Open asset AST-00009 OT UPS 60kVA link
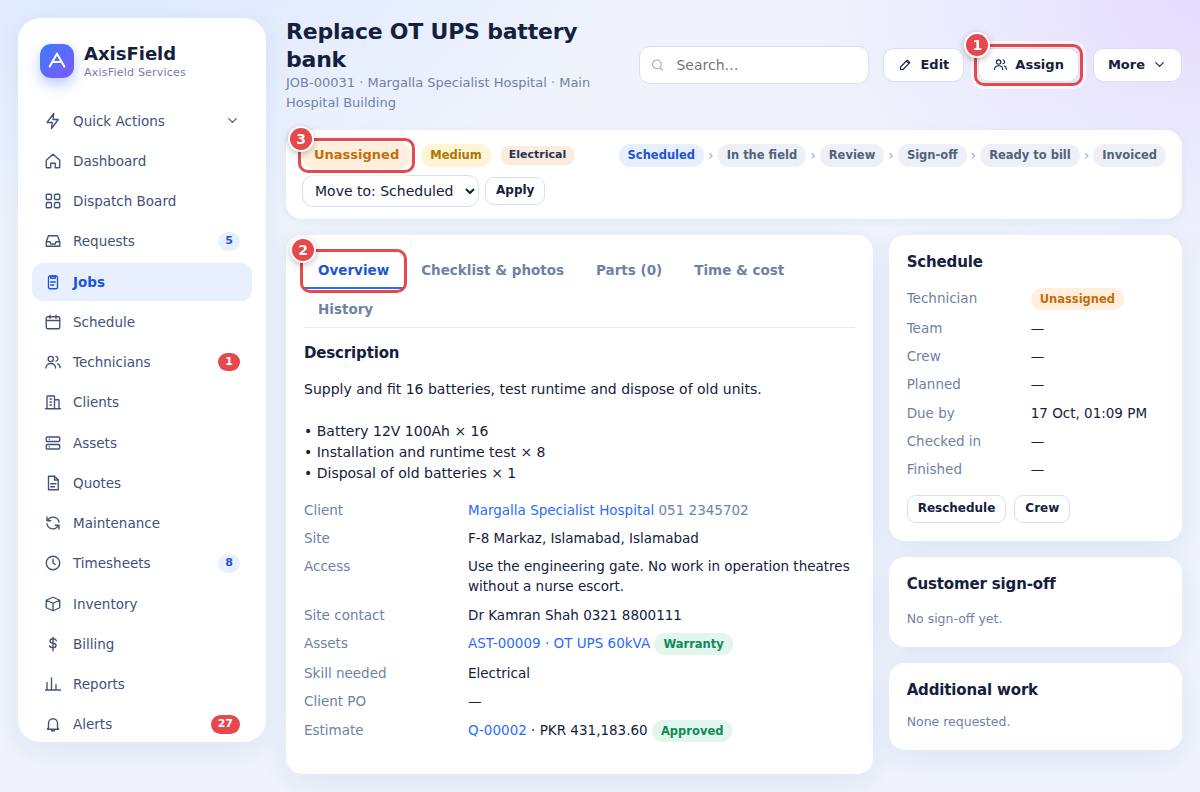Image resolution: width=1200 pixels, height=792 pixels. [x=559, y=643]
